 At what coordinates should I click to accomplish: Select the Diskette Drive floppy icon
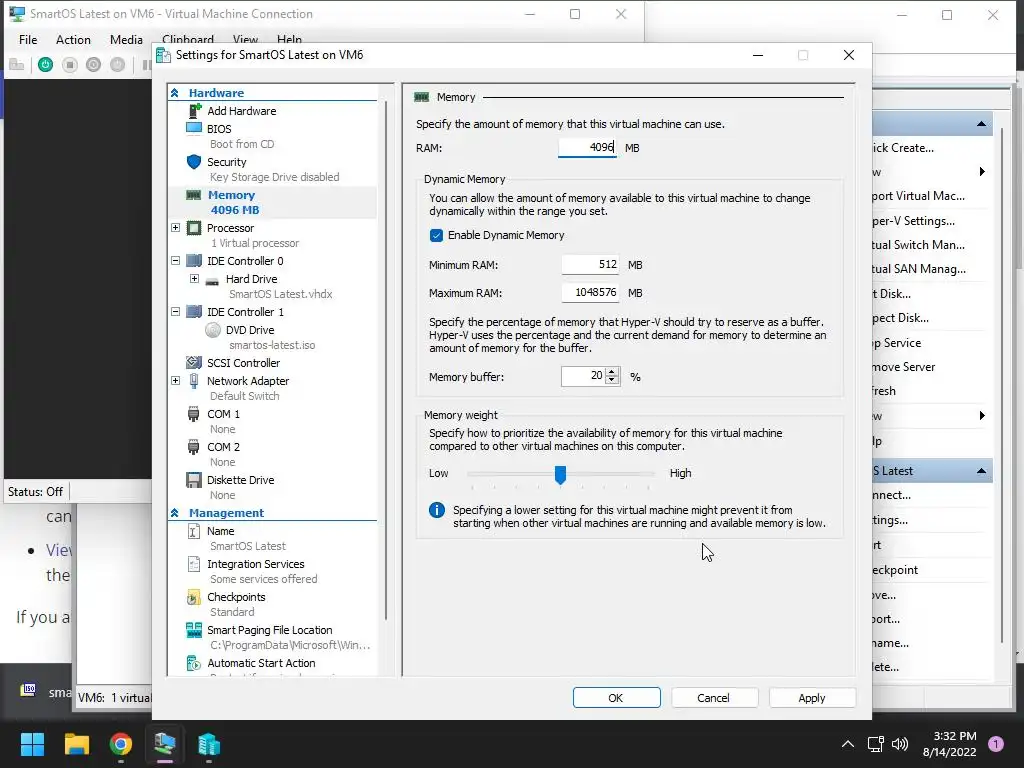[194, 480]
